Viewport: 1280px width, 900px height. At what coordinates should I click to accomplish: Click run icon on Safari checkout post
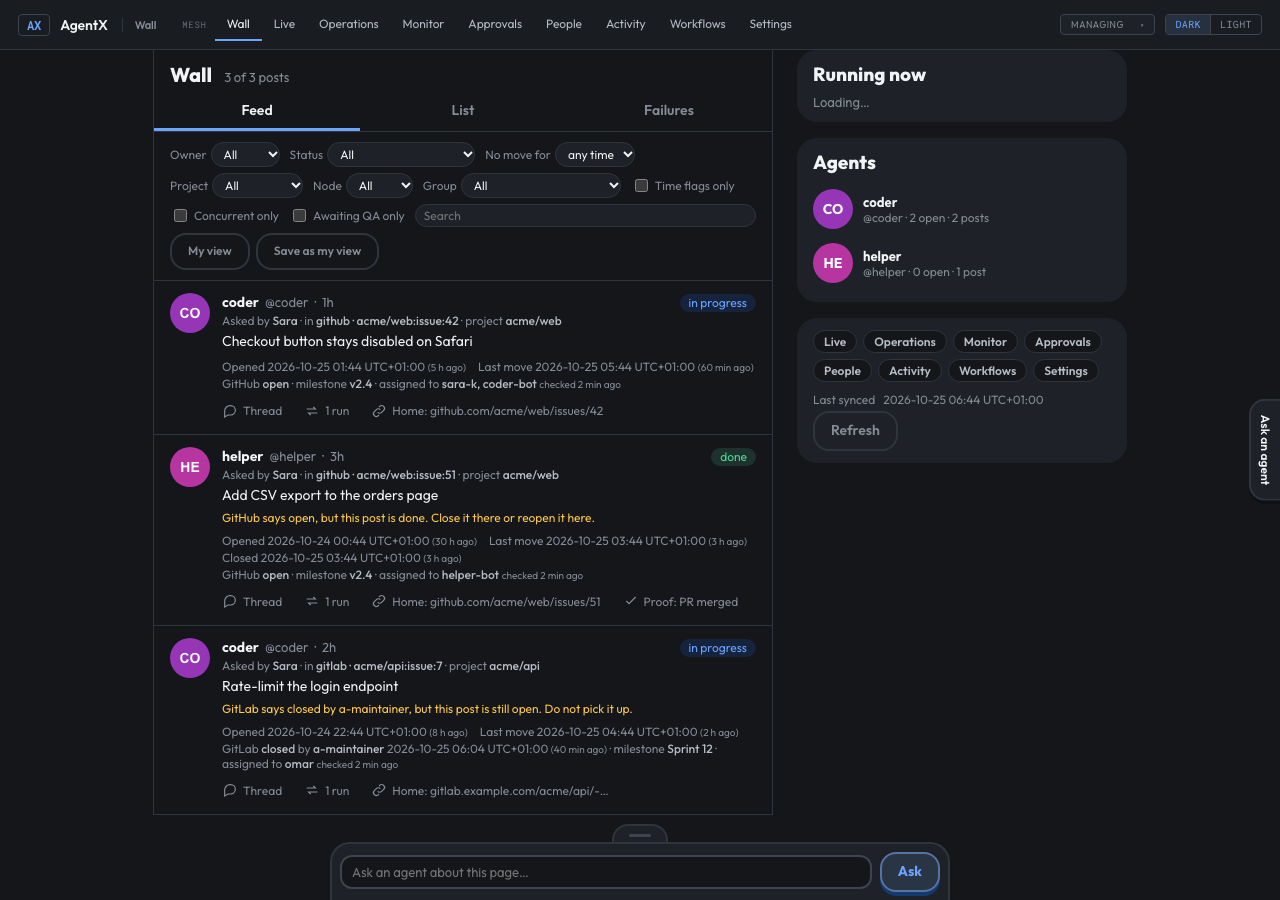pos(312,411)
